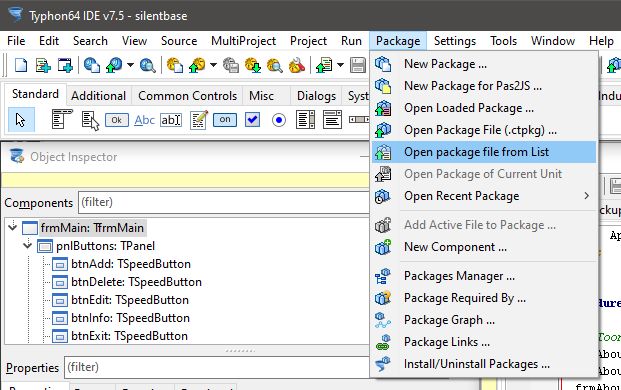Collapse the pnlButtons tree node
This screenshot has width=621, height=390.
click(x=27, y=245)
